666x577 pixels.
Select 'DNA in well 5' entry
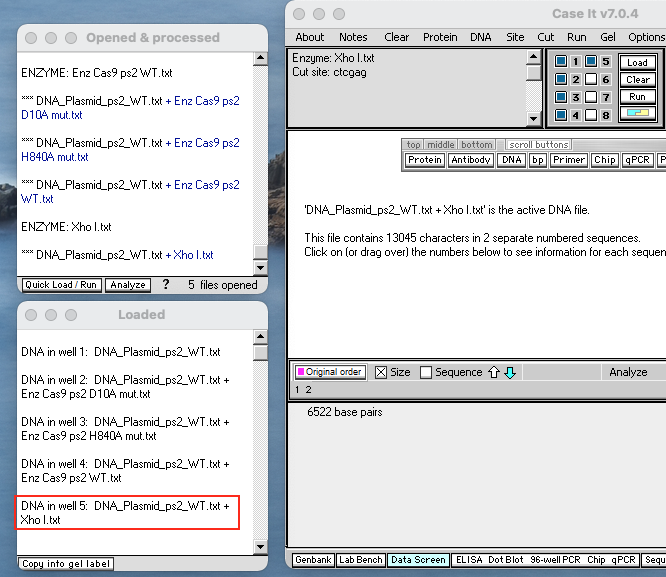coord(125,513)
